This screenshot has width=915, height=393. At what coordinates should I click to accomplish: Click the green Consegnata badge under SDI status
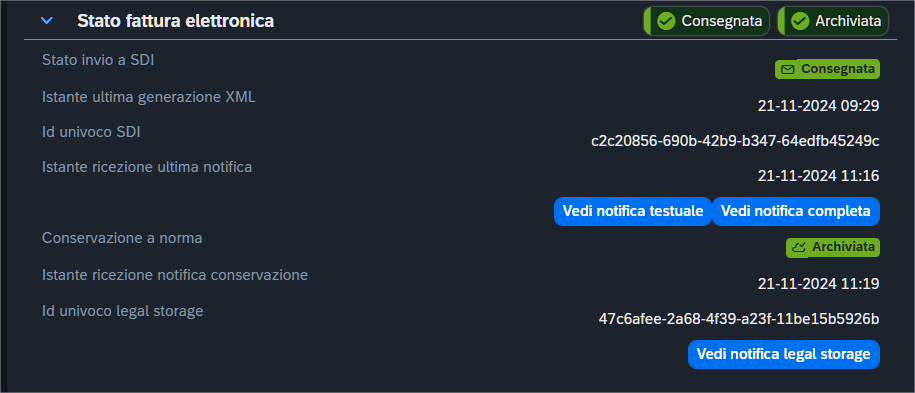(x=827, y=69)
